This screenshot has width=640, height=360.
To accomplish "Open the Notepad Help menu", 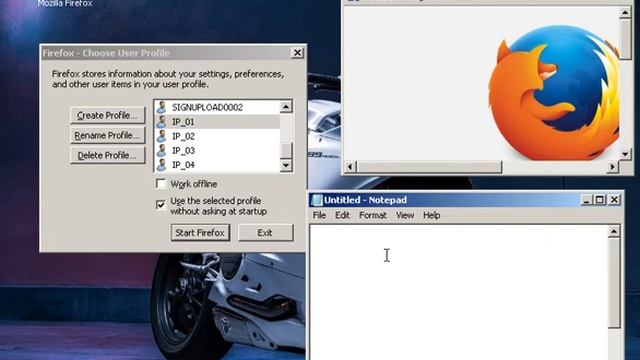I will 431,215.
